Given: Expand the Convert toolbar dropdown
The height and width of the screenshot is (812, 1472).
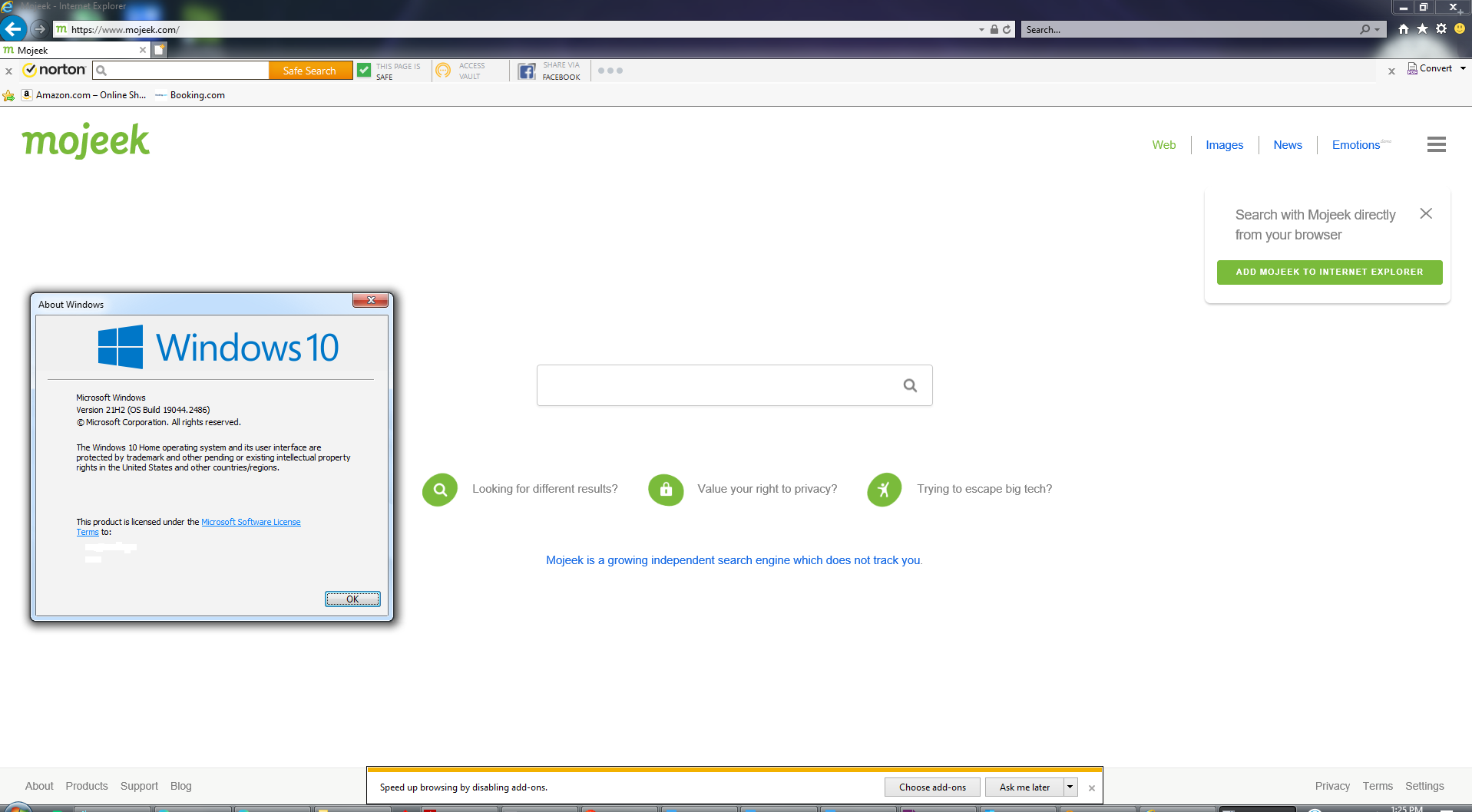Looking at the screenshot, I should [1463, 68].
